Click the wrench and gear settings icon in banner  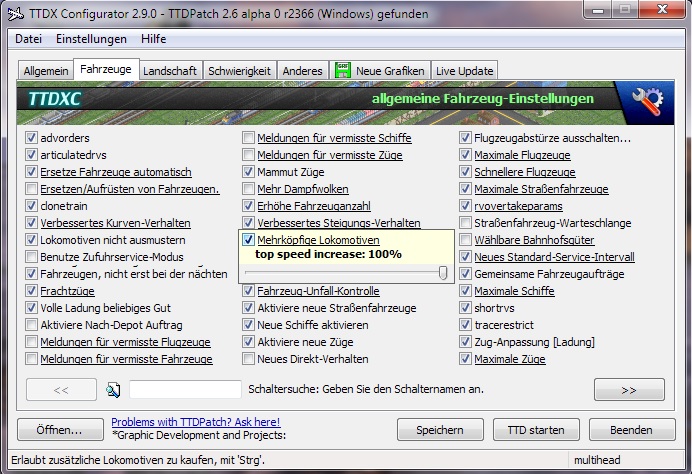[647, 101]
